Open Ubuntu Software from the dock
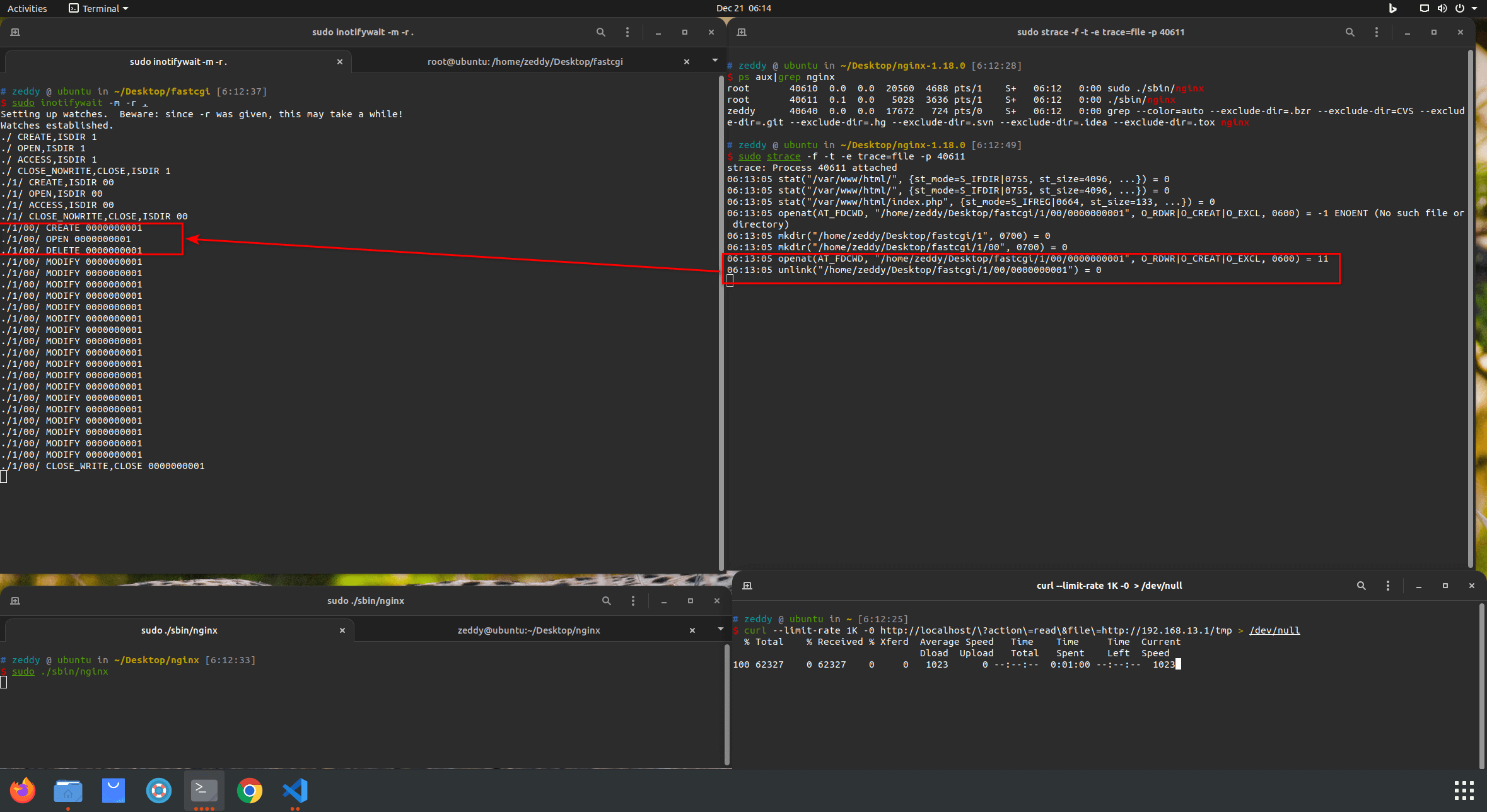This screenshot has height=812, width=1487. [114, 790]
